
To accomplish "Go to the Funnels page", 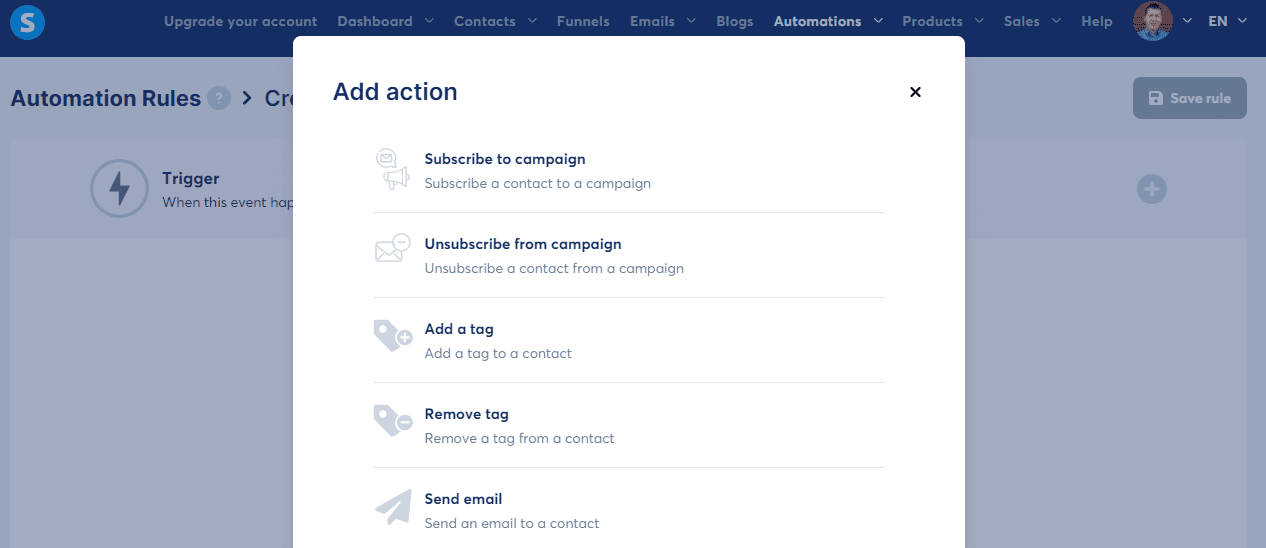I will (x=583, y=21).
